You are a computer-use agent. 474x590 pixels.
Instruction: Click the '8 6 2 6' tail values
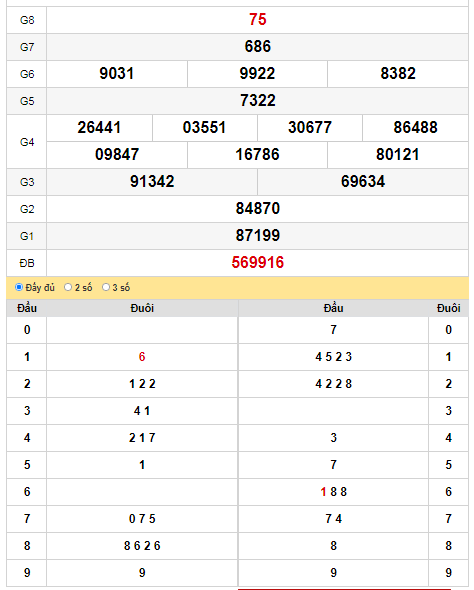142,546
